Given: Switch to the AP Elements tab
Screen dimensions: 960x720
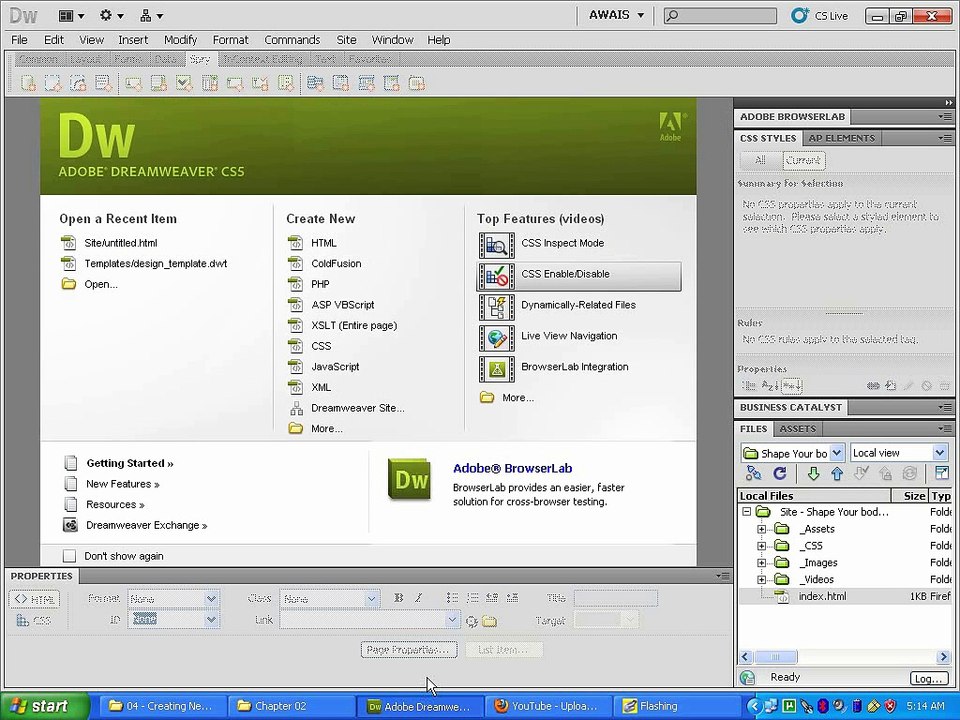Looking at the screenshot, I should [841, 138].
